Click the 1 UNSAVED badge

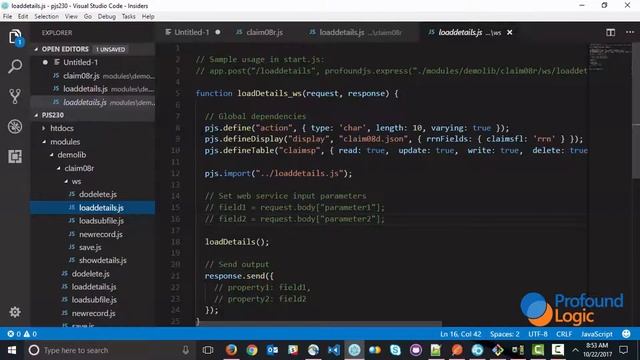111,49
